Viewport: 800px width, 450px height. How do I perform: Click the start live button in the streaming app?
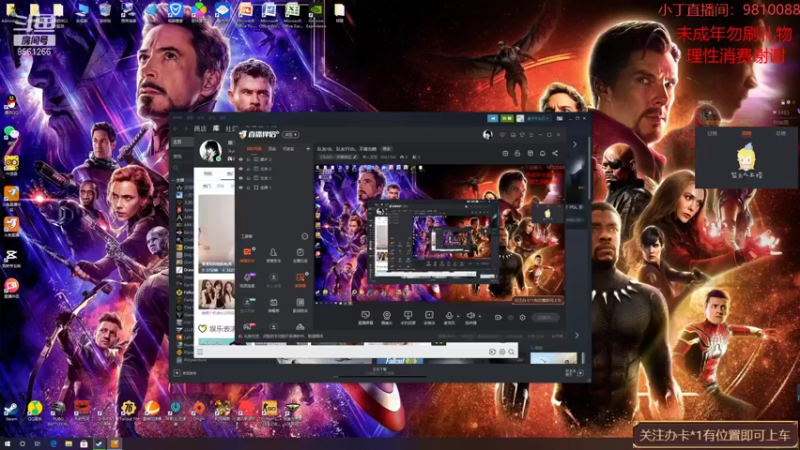(x=545, y=317)
